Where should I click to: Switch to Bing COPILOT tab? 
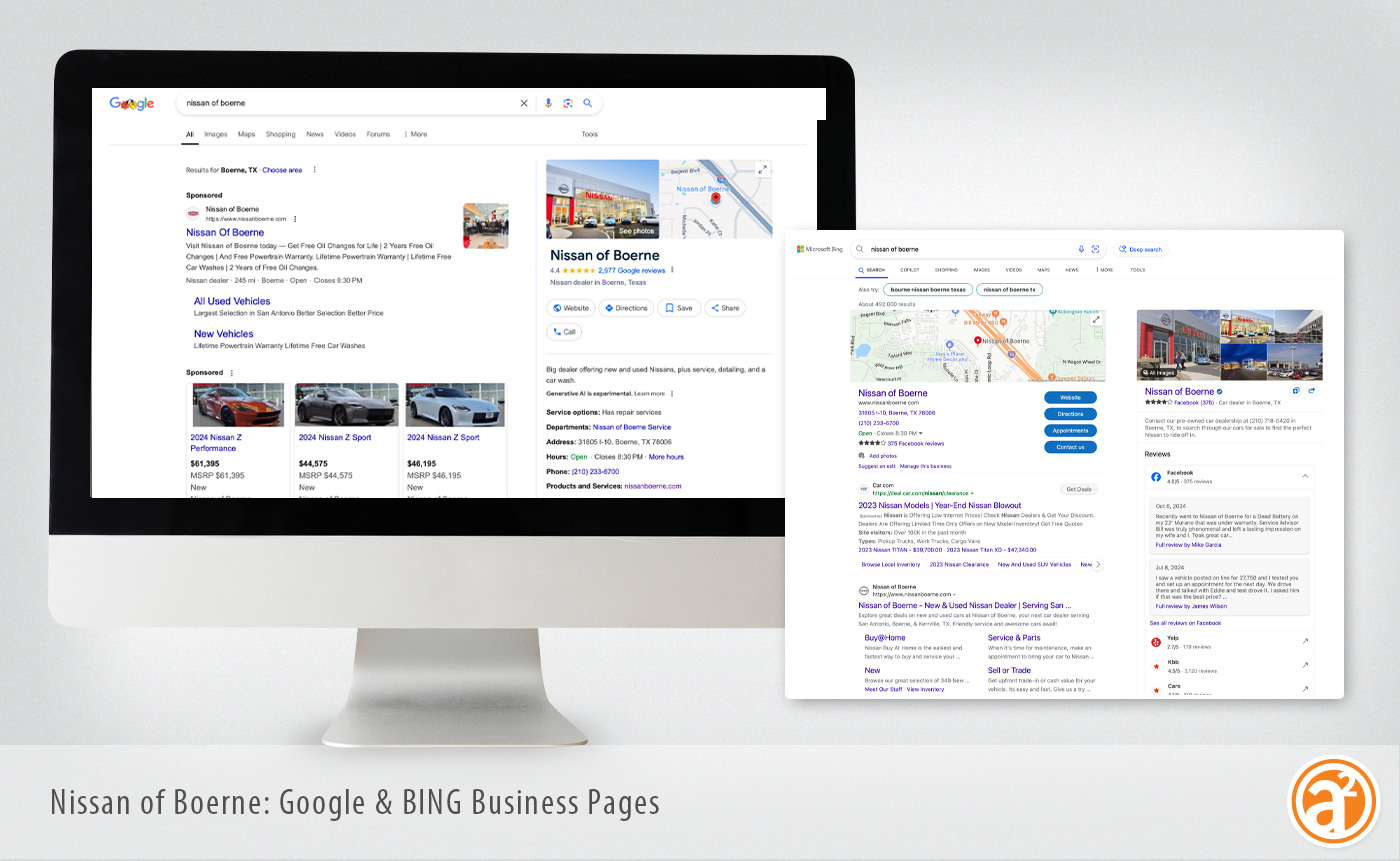909,270
